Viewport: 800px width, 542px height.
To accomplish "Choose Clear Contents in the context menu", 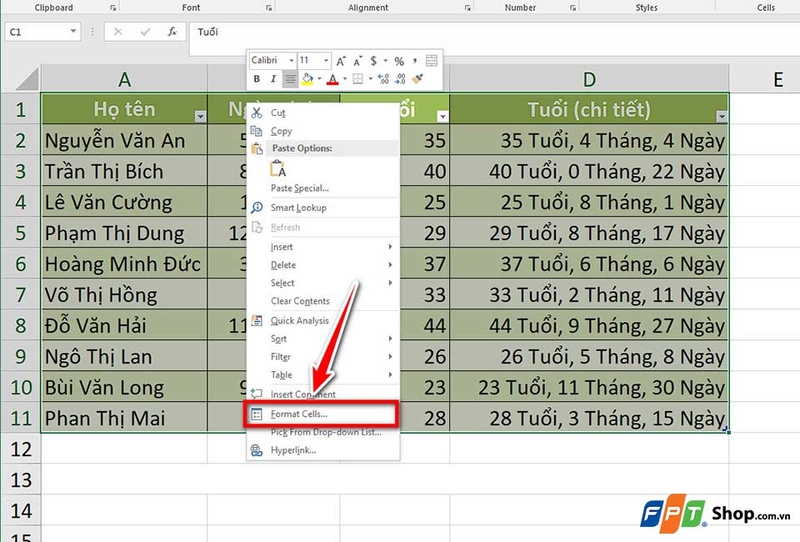I will (323, 301).
